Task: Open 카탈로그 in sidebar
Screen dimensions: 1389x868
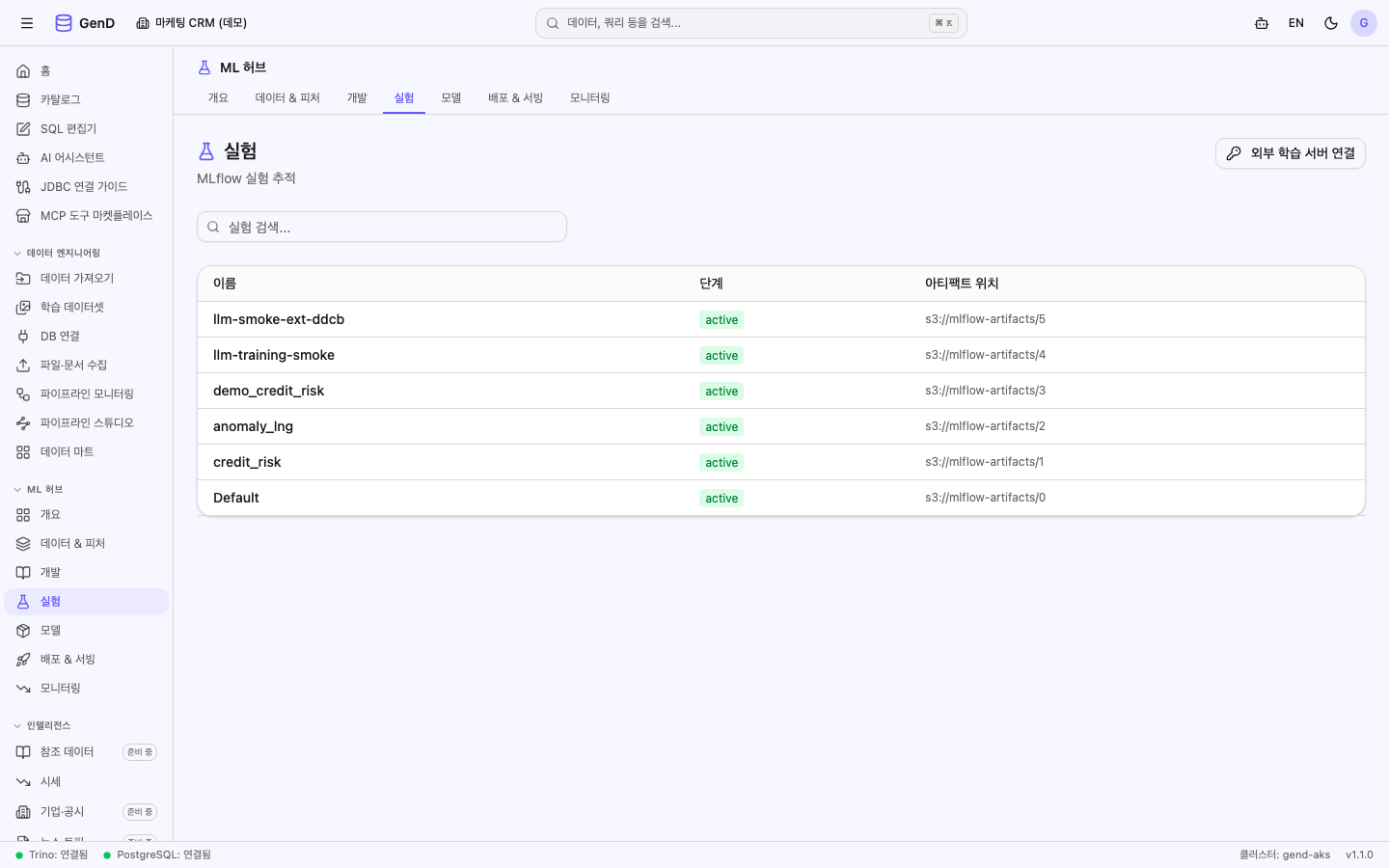Action: 87,100
